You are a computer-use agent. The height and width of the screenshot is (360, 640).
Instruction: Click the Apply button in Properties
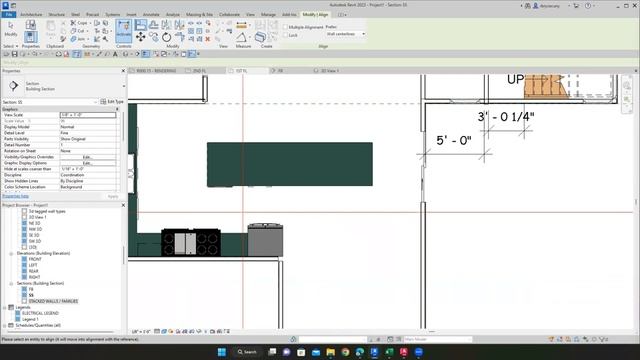pos(113,196)
